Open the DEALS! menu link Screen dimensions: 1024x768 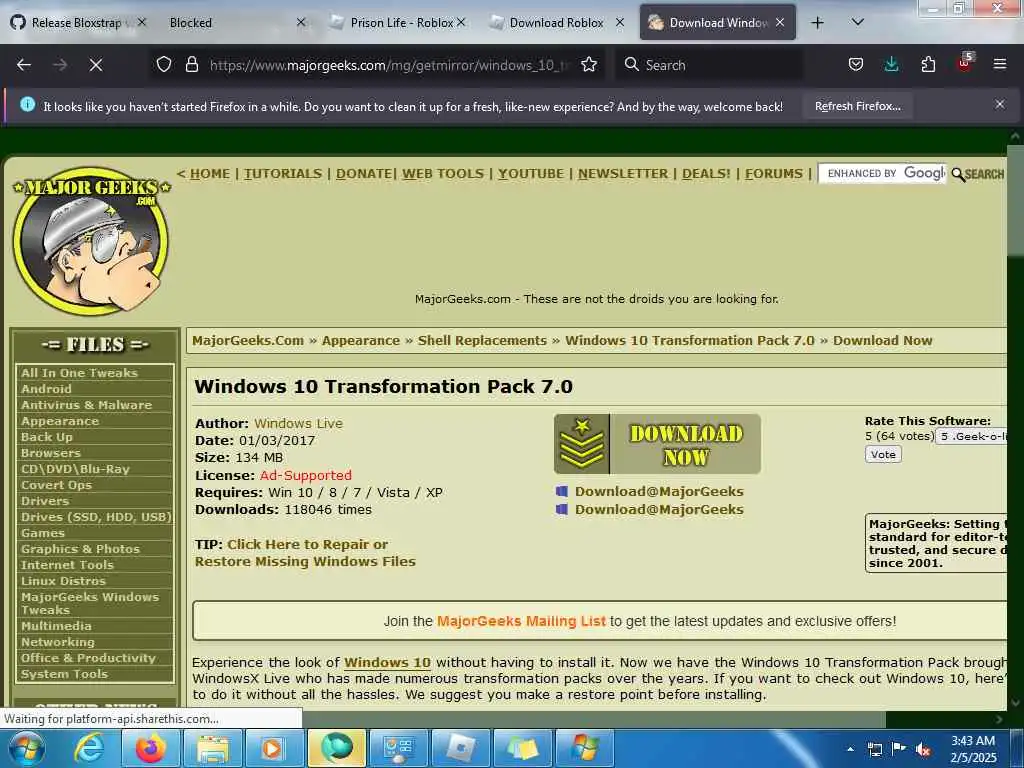706,174
